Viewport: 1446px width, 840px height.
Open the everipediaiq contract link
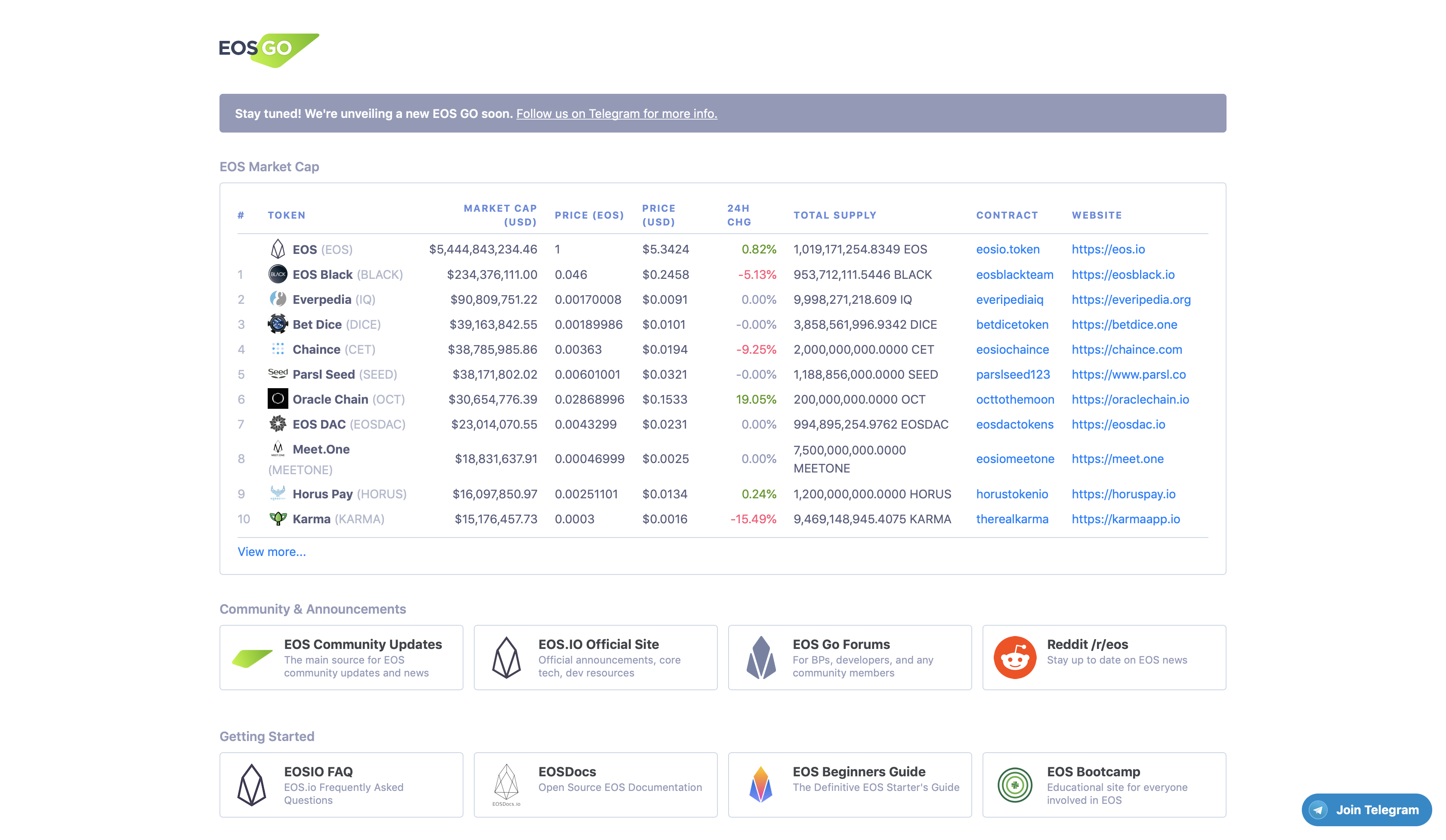(x=1010, y=300)
